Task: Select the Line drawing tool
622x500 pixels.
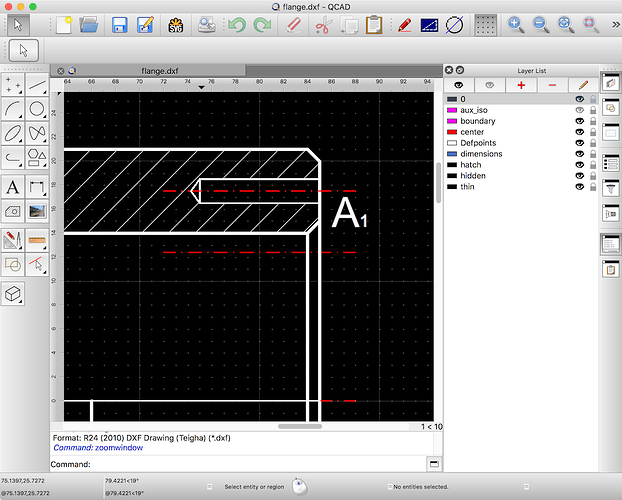Action: point(37,85)
